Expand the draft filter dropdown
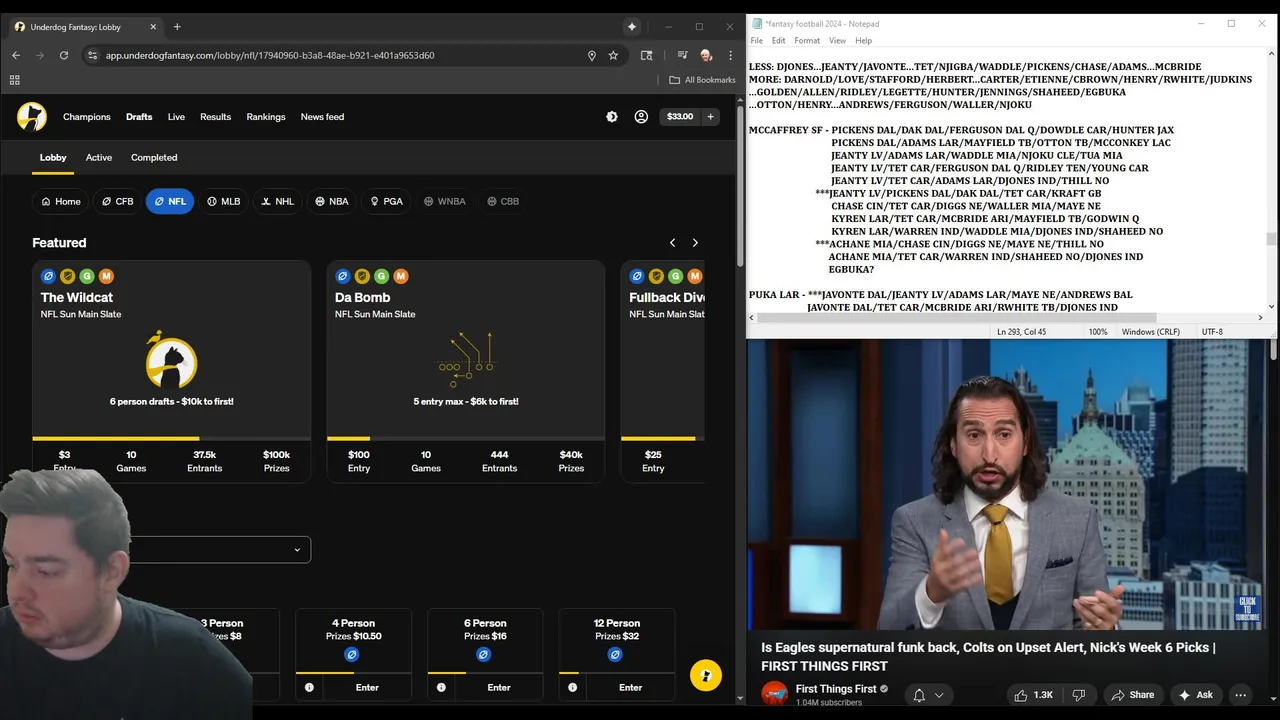The height and width of the screenshot is (720, 1280). [x=220, y=549]
